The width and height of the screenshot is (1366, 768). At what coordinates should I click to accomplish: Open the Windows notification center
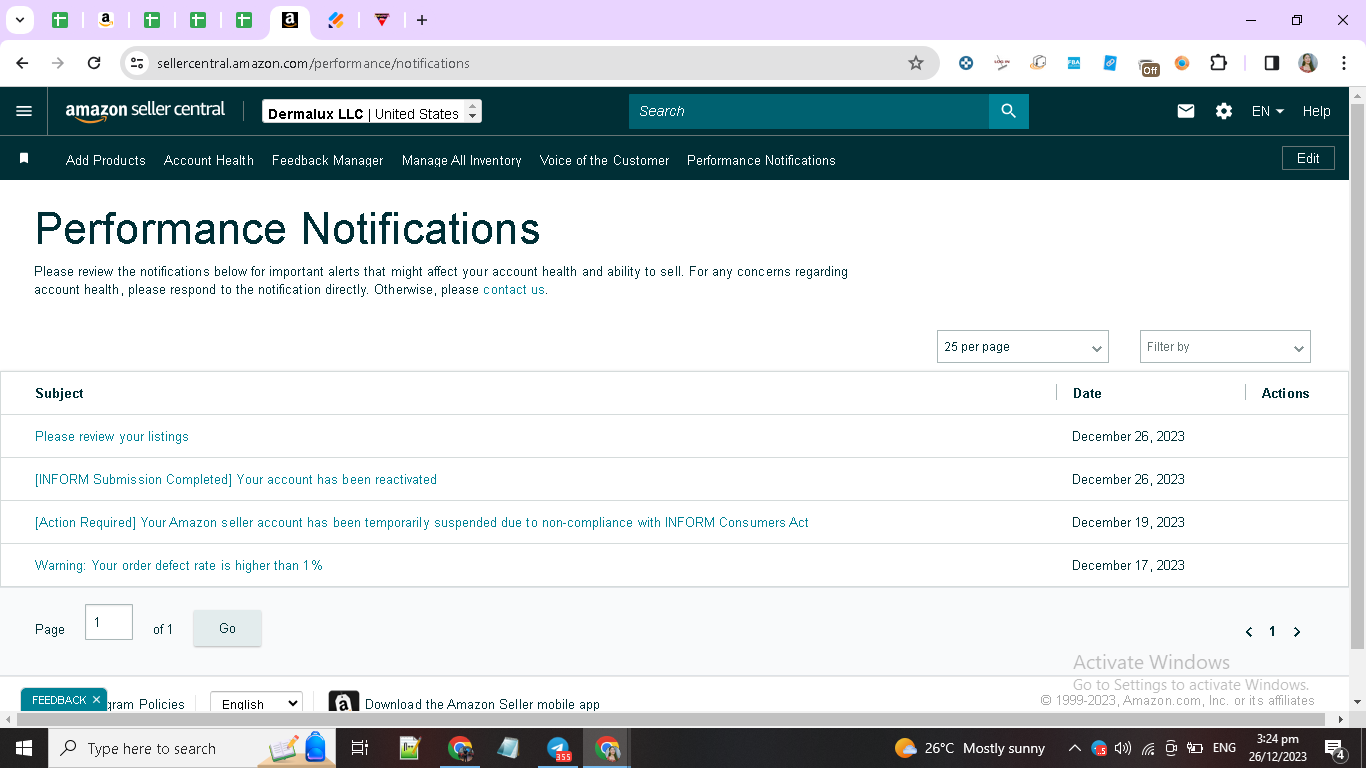tap(1335, 748)
